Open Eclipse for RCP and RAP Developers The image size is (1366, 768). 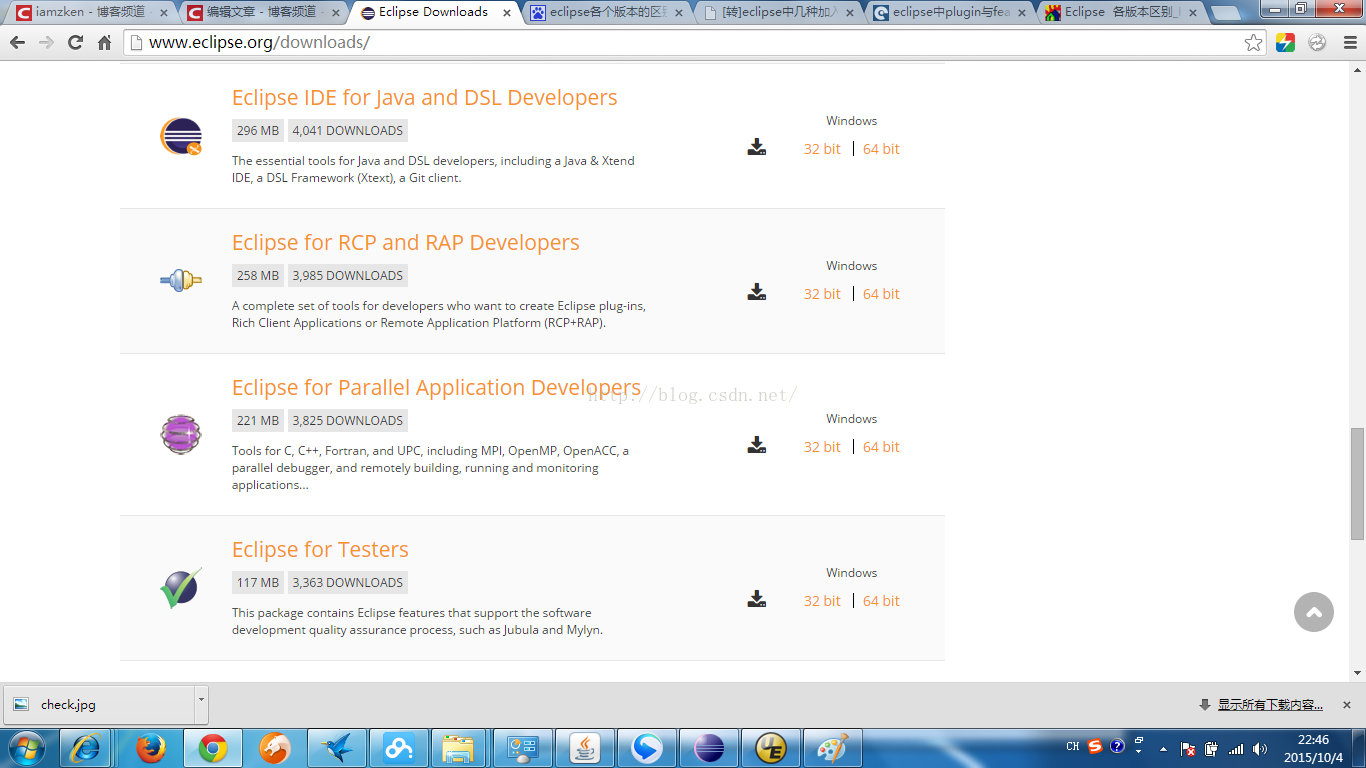[x=405, y=243]
